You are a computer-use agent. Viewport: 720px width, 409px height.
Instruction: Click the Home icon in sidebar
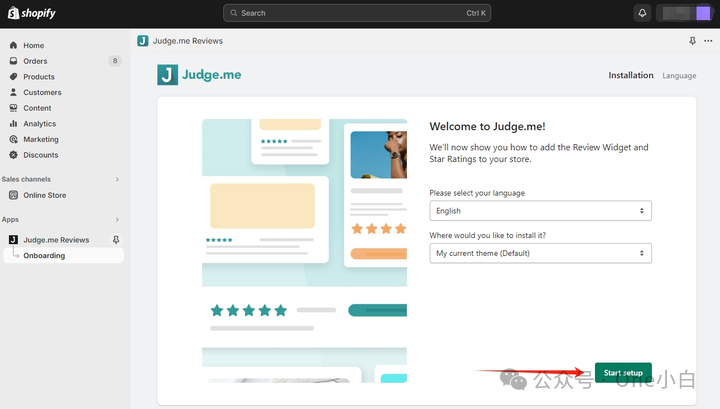point(13,45)
